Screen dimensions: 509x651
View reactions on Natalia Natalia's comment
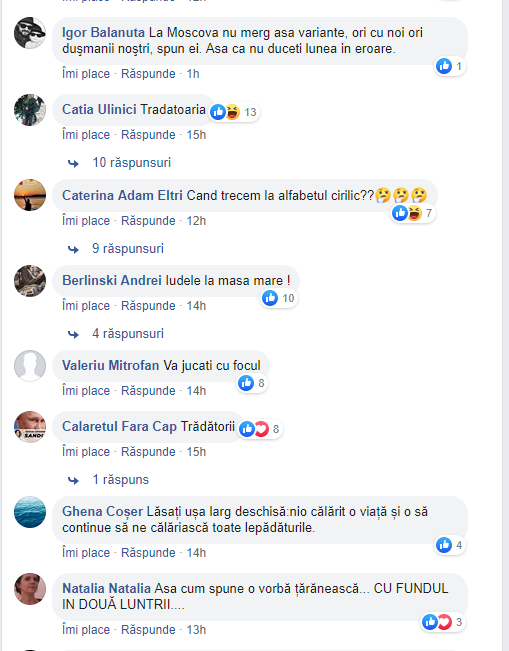tap(443, 622)
